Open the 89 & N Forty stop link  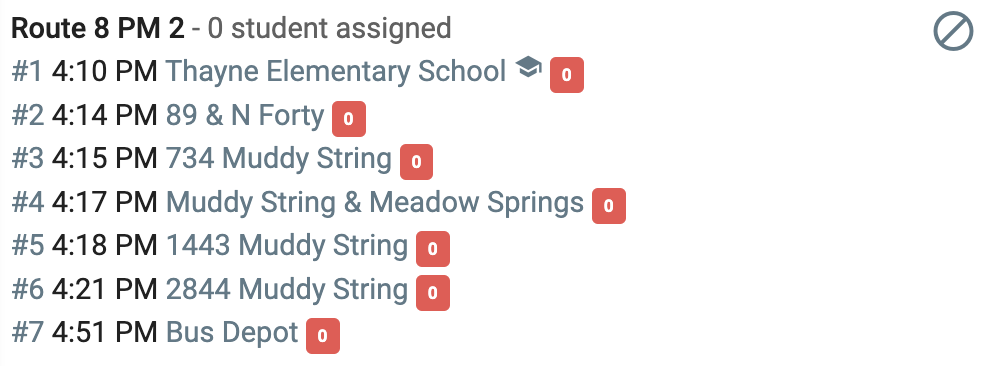coord(245,116)
